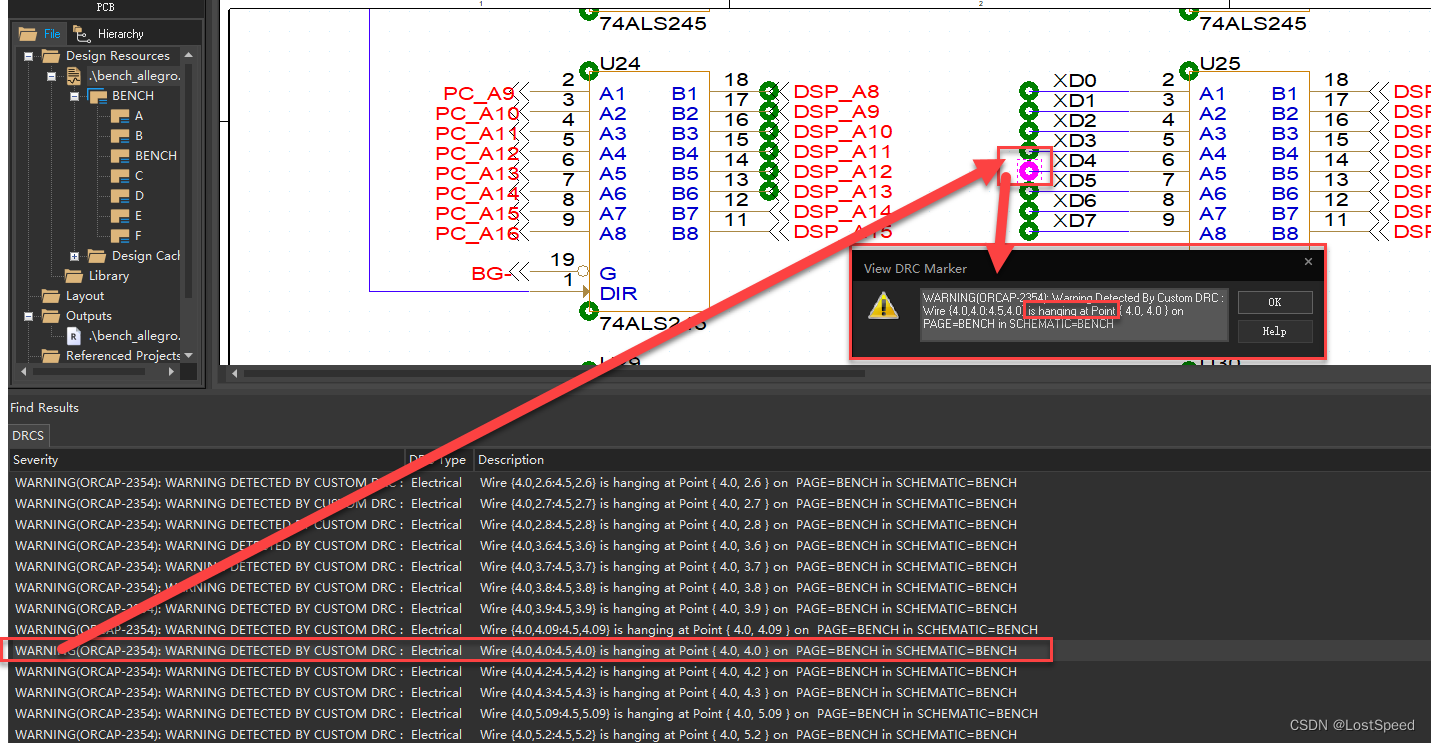The height and width of the screenshot is (743, 1431).
Task: Collapse the BENCH schematic folder
Action: point(74,96)
